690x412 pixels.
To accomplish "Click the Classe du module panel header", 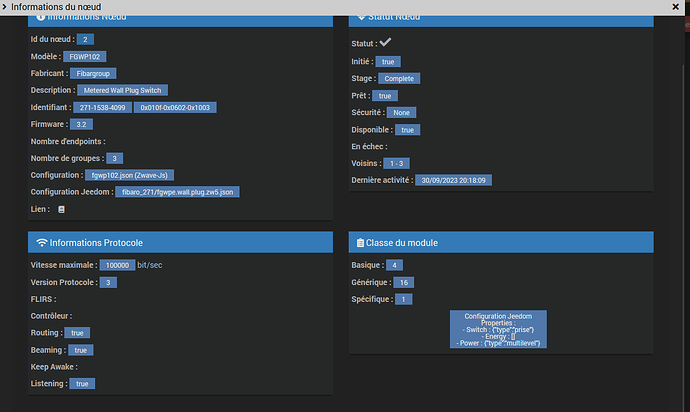I will (x=501, y=242).
